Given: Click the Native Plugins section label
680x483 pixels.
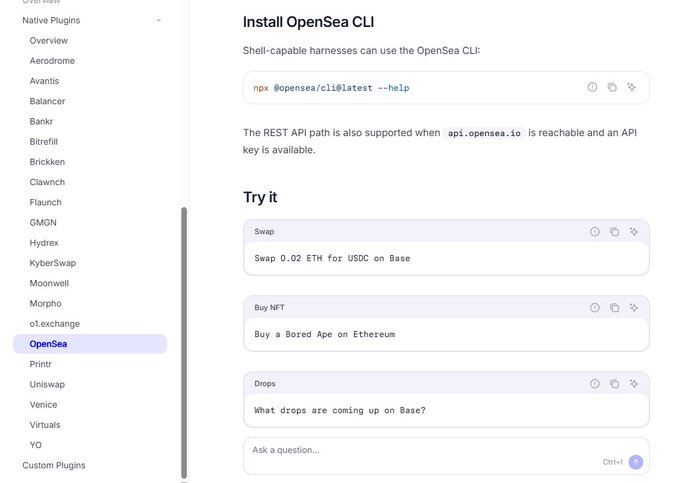Looking at the screenshot, I should 51,20.
